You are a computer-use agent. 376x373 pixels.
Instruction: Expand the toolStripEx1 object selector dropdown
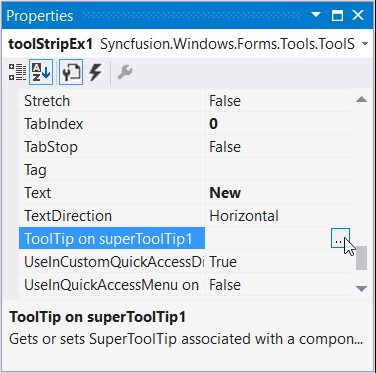click(365, 44)
